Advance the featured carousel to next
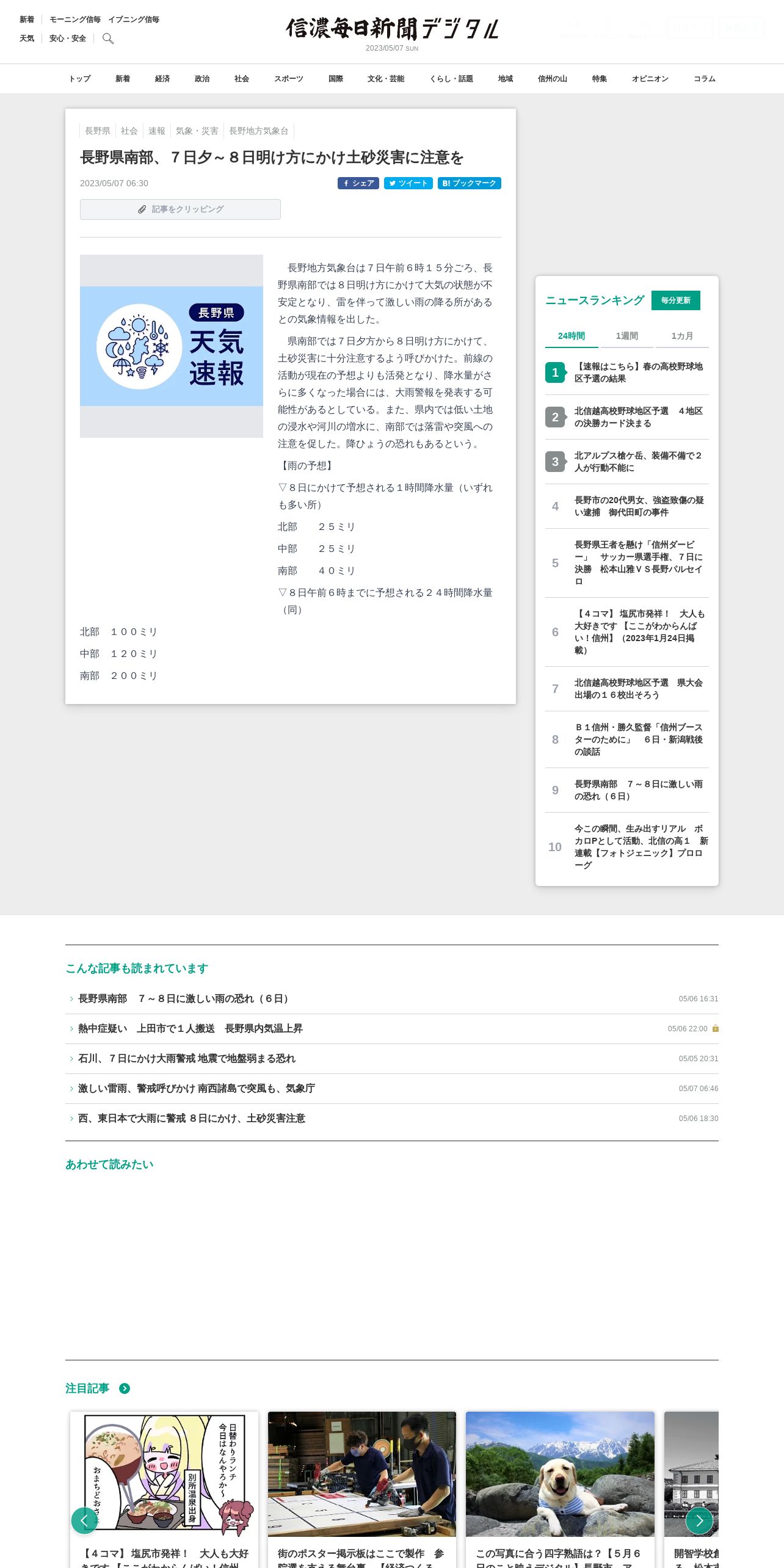This screenshot has height=1568, width=784. point(699,1520)
